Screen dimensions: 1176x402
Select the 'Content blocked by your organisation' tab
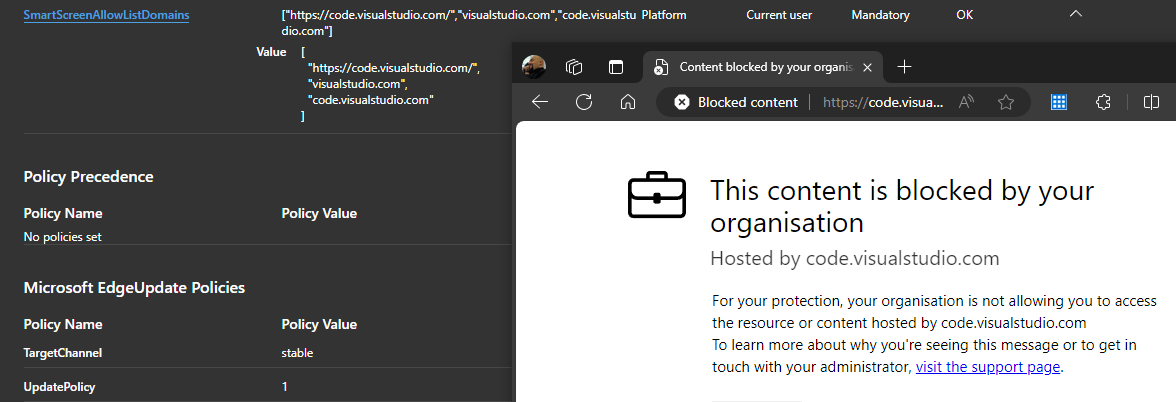tap(763, 67)
